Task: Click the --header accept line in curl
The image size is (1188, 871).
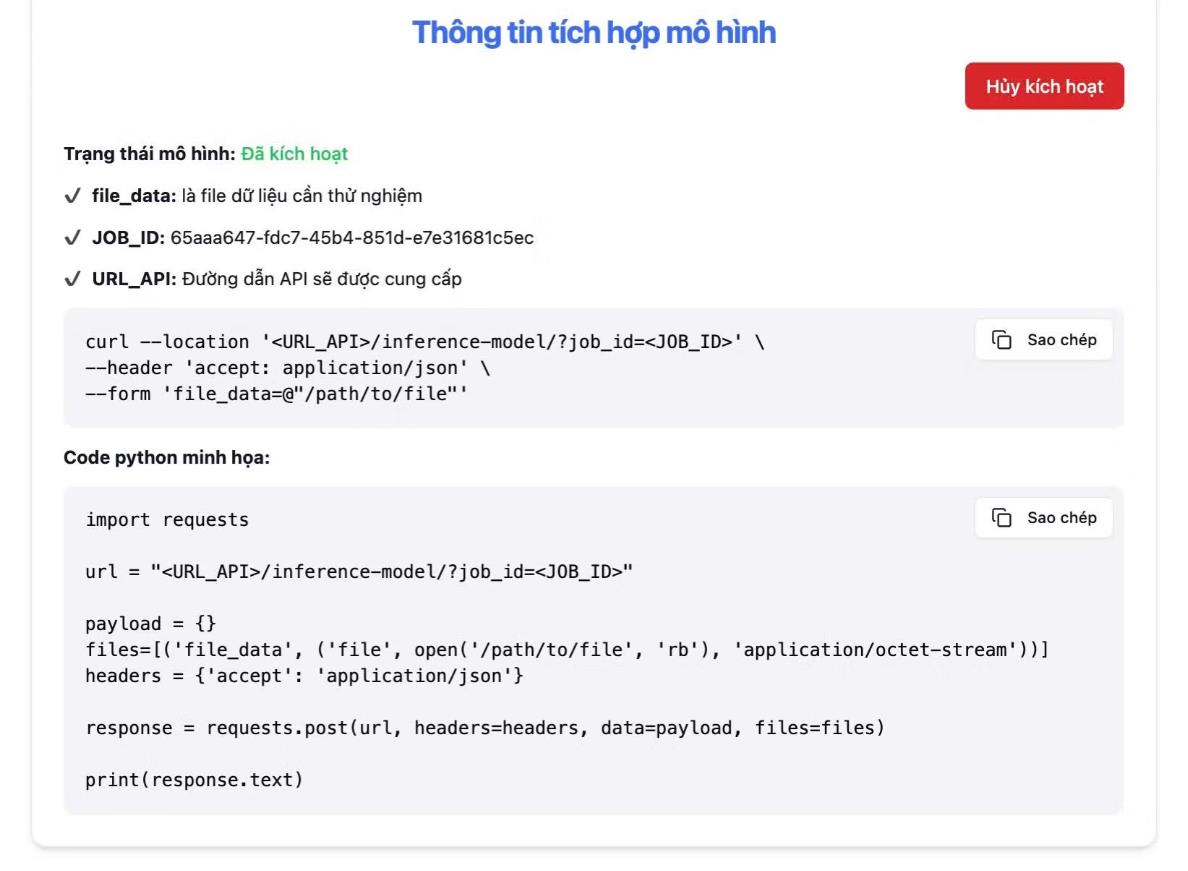Action: [x=288, y=368]
